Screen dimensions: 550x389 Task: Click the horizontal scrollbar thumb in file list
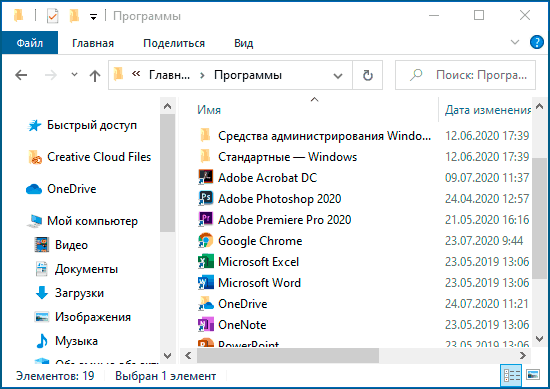point(288,356)
